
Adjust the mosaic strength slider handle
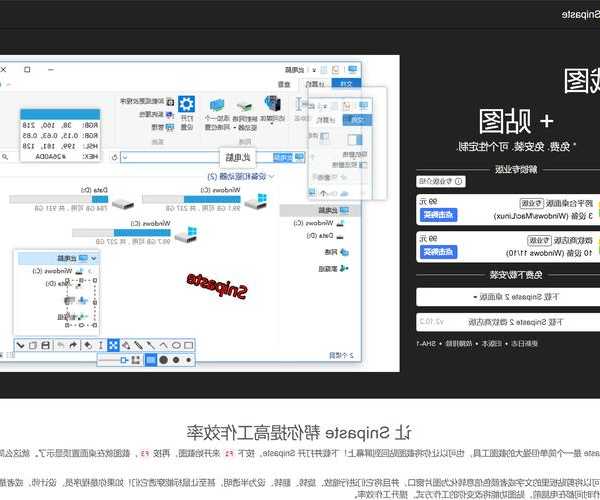click(123, 360)
